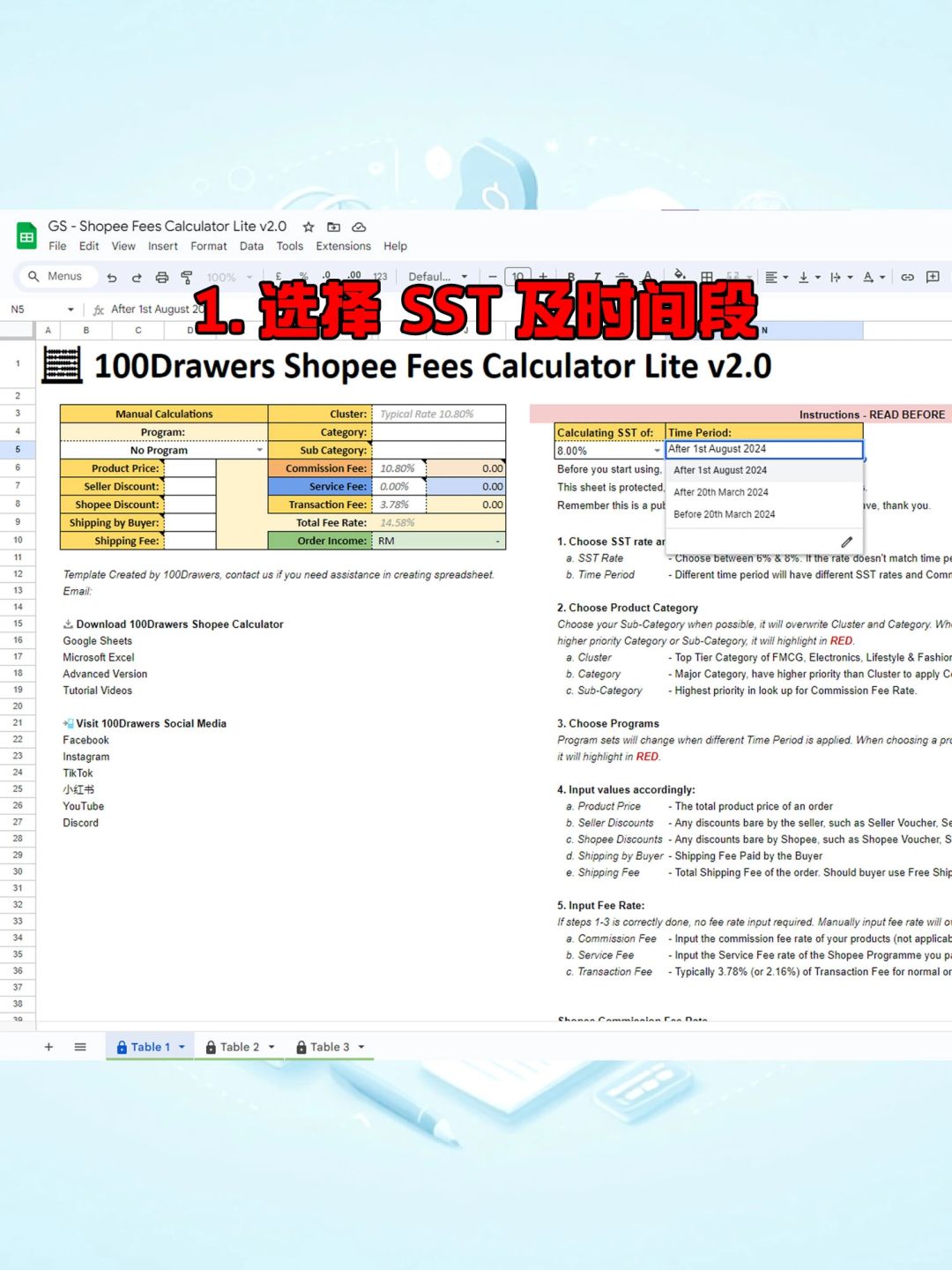The width and height of the screenshot is (952, 1270).
Task: Open Table 3 tab options arrow
Action: (361, 1047)
